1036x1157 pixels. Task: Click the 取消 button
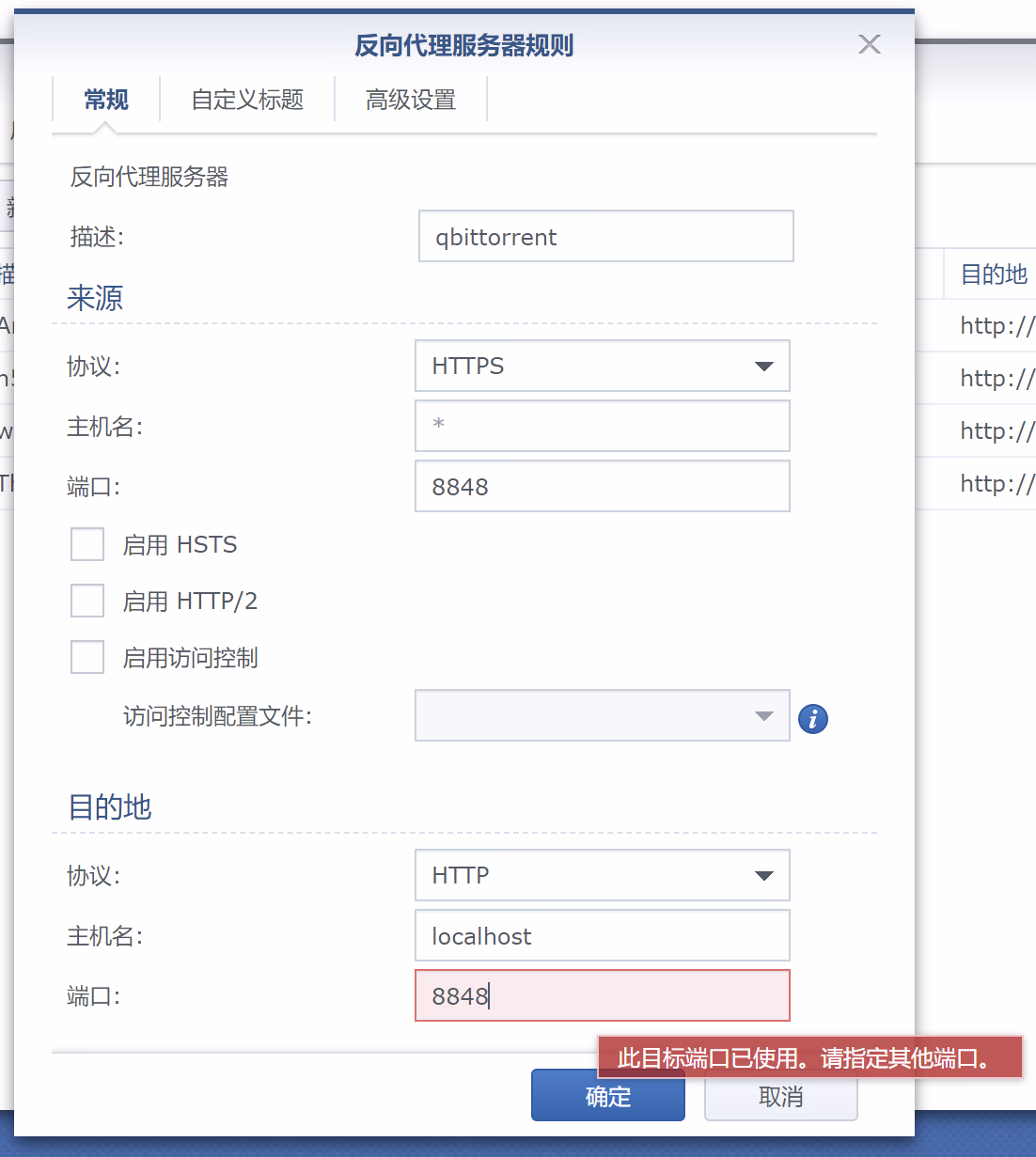780,1097
